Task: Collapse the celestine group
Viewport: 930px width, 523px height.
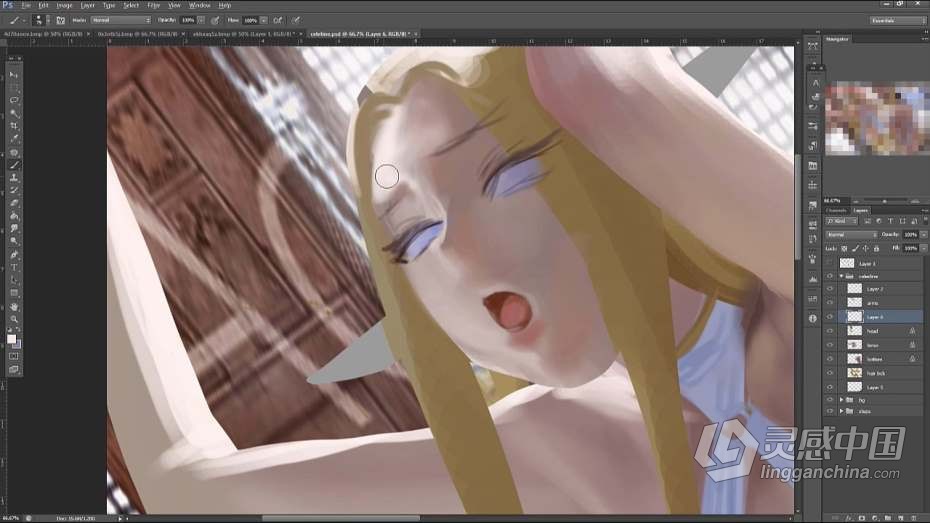Action: 842,276
